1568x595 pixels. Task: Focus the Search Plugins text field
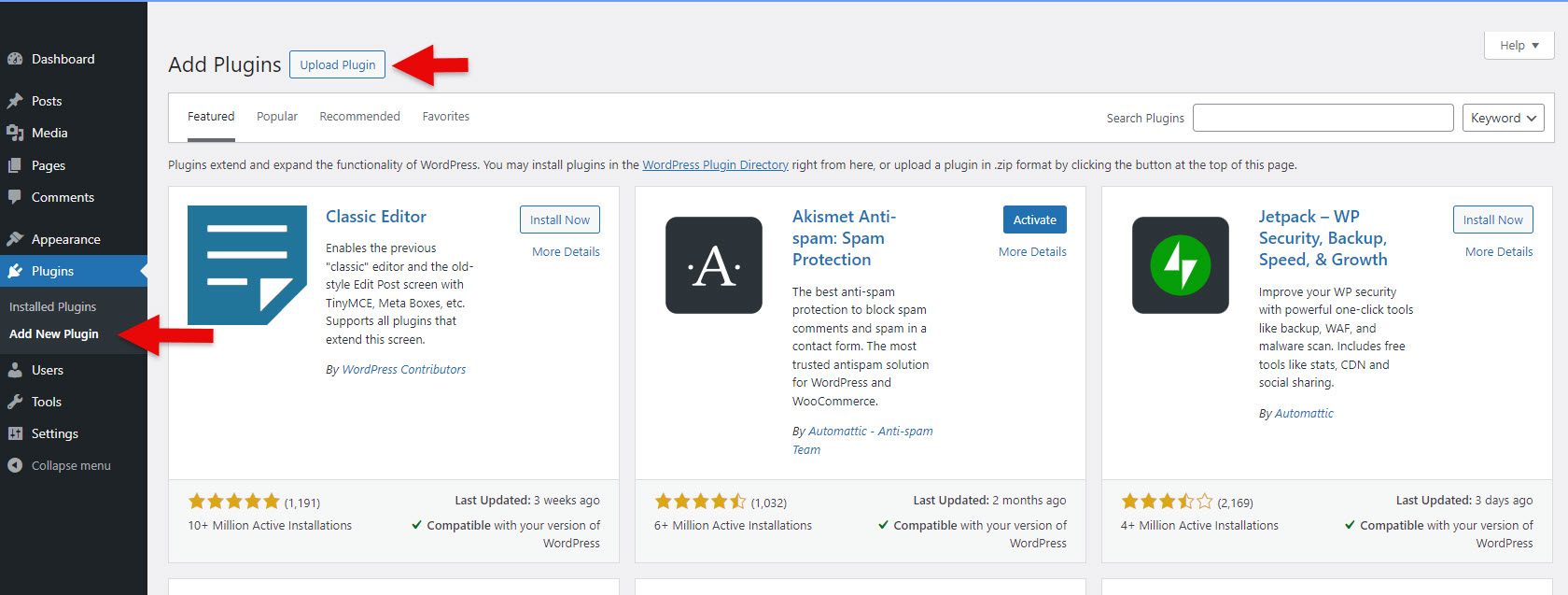tap(1323, 118)
